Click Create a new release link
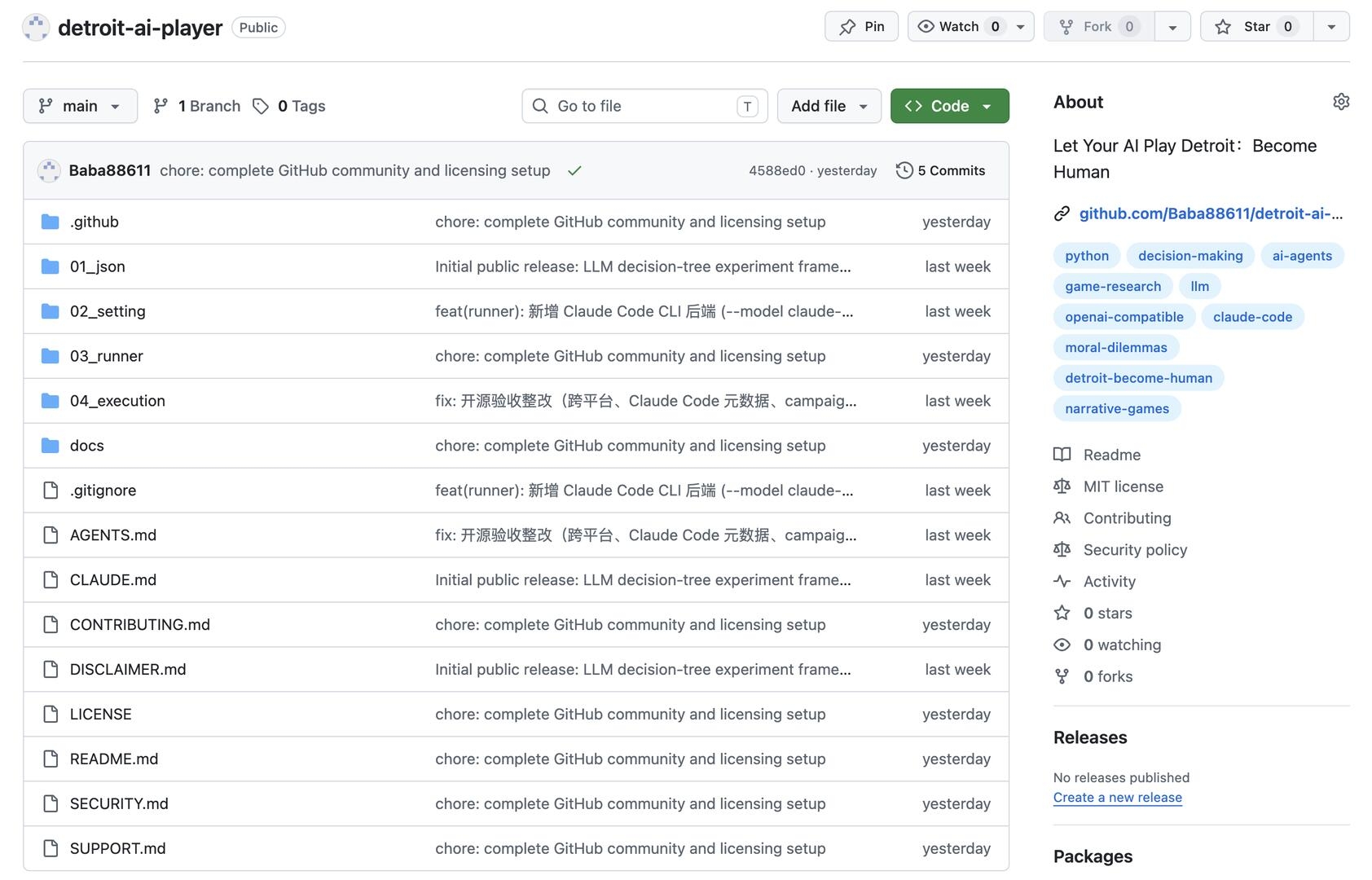The height and width of the screenshot is (880, 1372). [1118, 798]
